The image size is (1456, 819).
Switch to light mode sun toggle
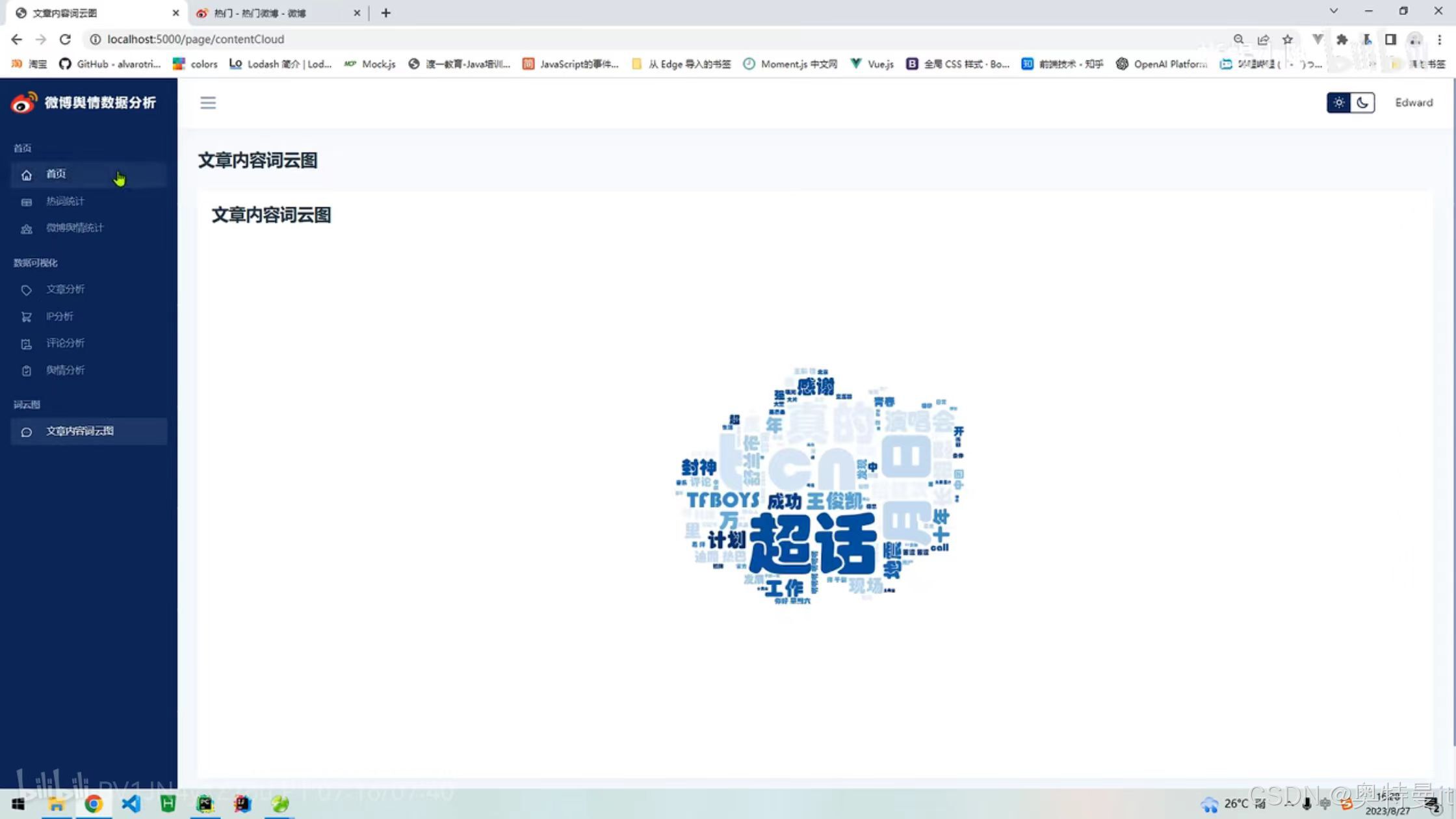point(1338,103)
